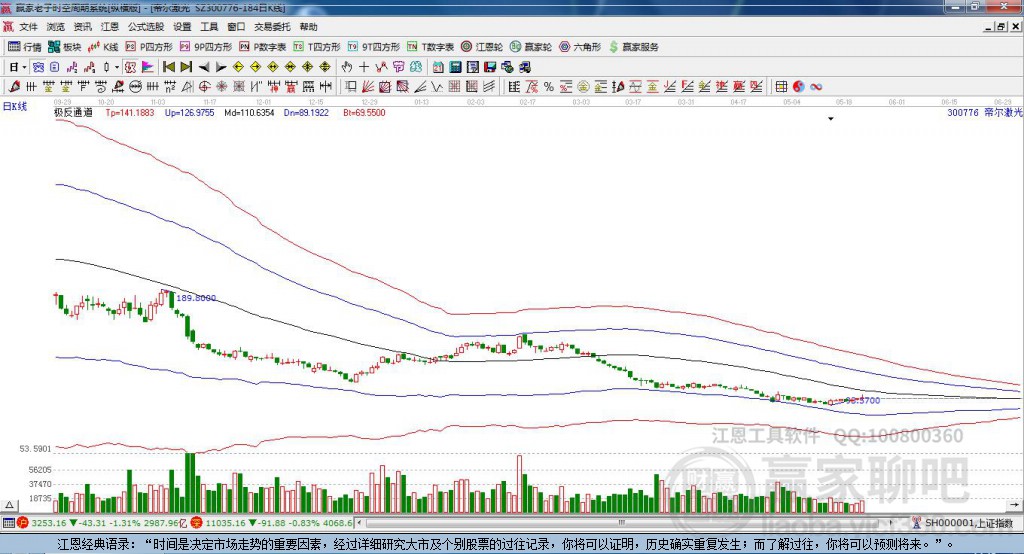Click the horizontal scrollbar thumb
This screenshot has height=554, width=1024.
click(622, 523)
